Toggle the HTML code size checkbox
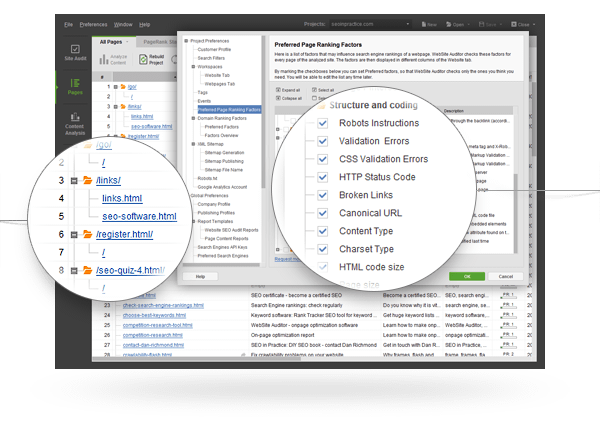600x439 pixels. pyautogui.click(x=323, y=267)
